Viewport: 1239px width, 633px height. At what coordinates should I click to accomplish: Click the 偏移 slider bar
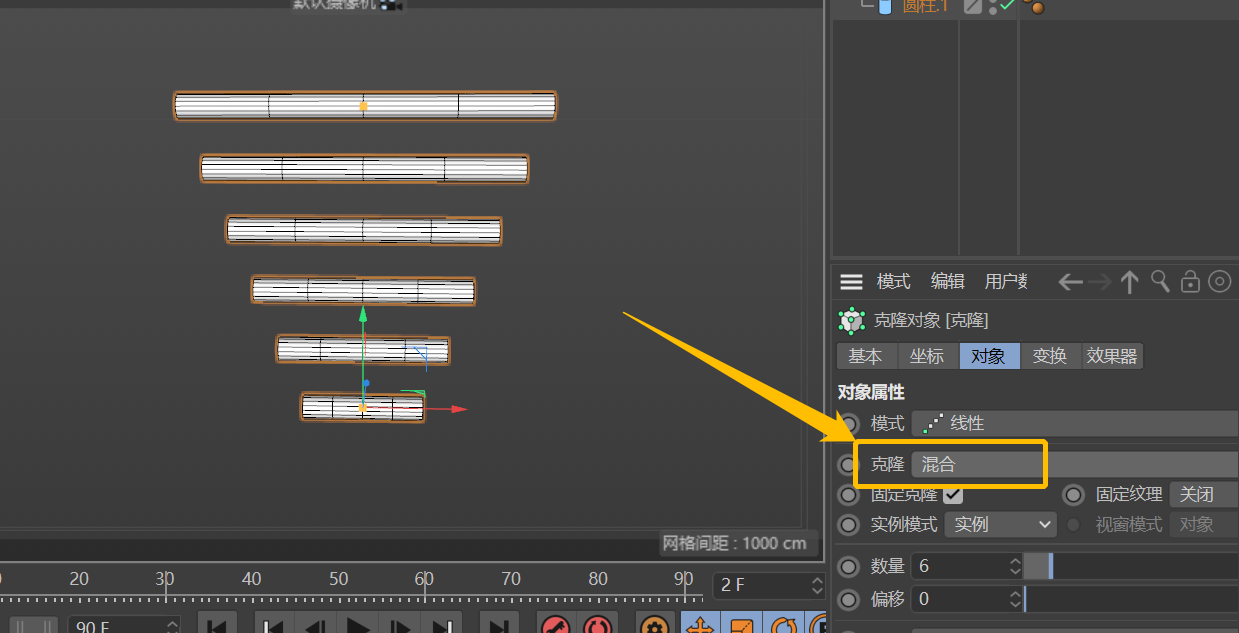tap(1131, 599)
